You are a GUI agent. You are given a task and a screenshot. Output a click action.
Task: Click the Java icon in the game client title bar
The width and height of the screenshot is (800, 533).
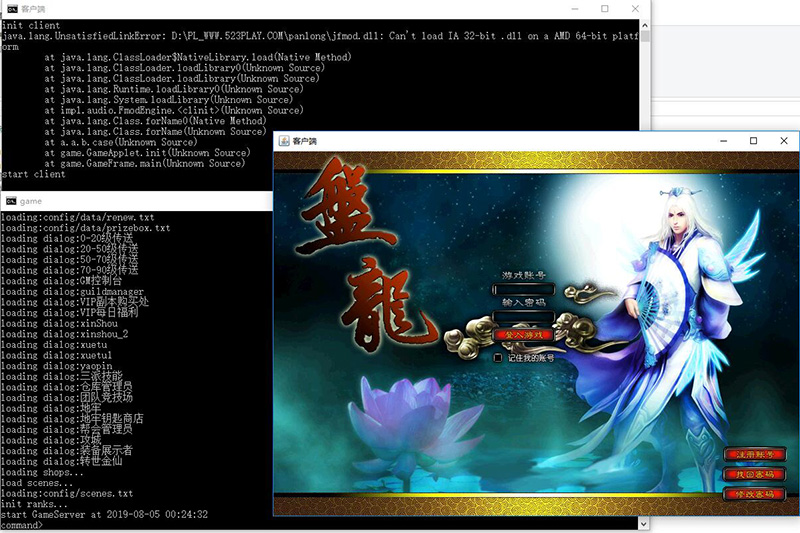pyautogui.click(x=283, y=141)
